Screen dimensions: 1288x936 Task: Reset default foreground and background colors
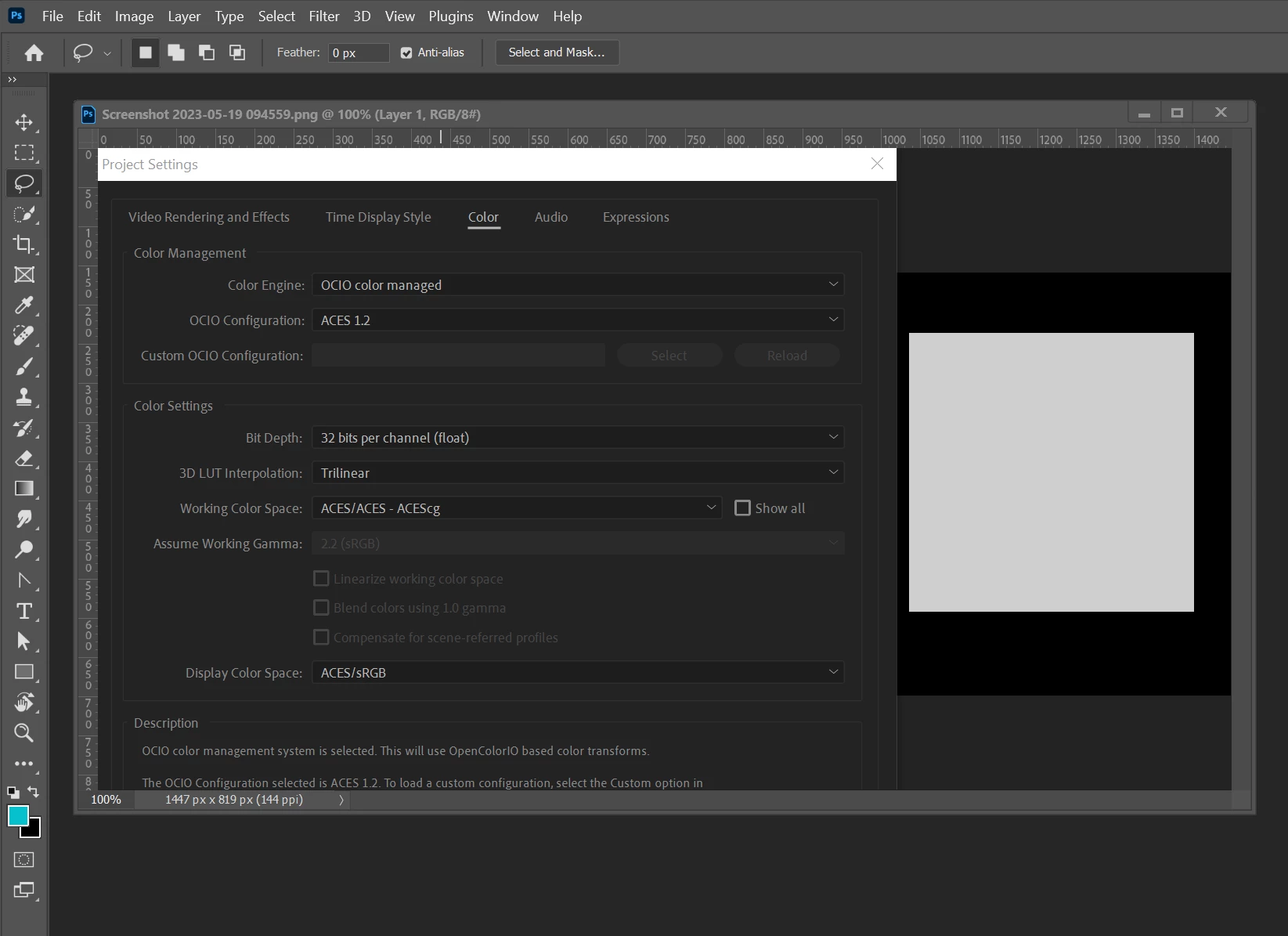pyautogui.click(x=13, y=792)
